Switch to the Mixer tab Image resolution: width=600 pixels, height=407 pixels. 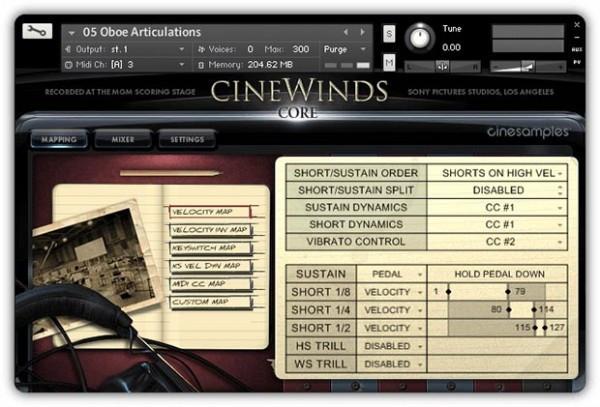pyautogui.click(x=123, y=140)
